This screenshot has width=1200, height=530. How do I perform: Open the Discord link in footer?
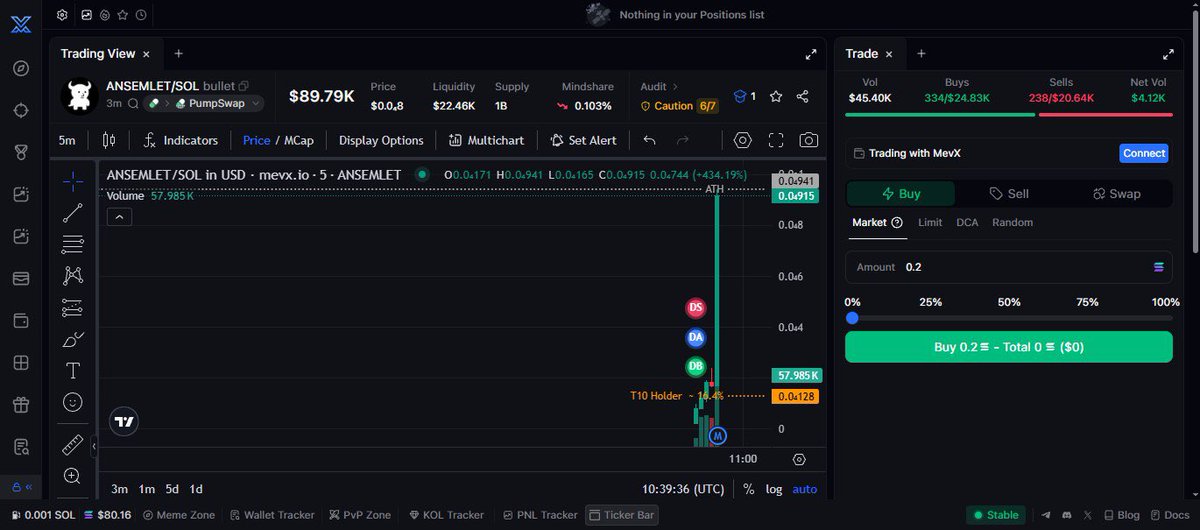[x=1065, y=515]
